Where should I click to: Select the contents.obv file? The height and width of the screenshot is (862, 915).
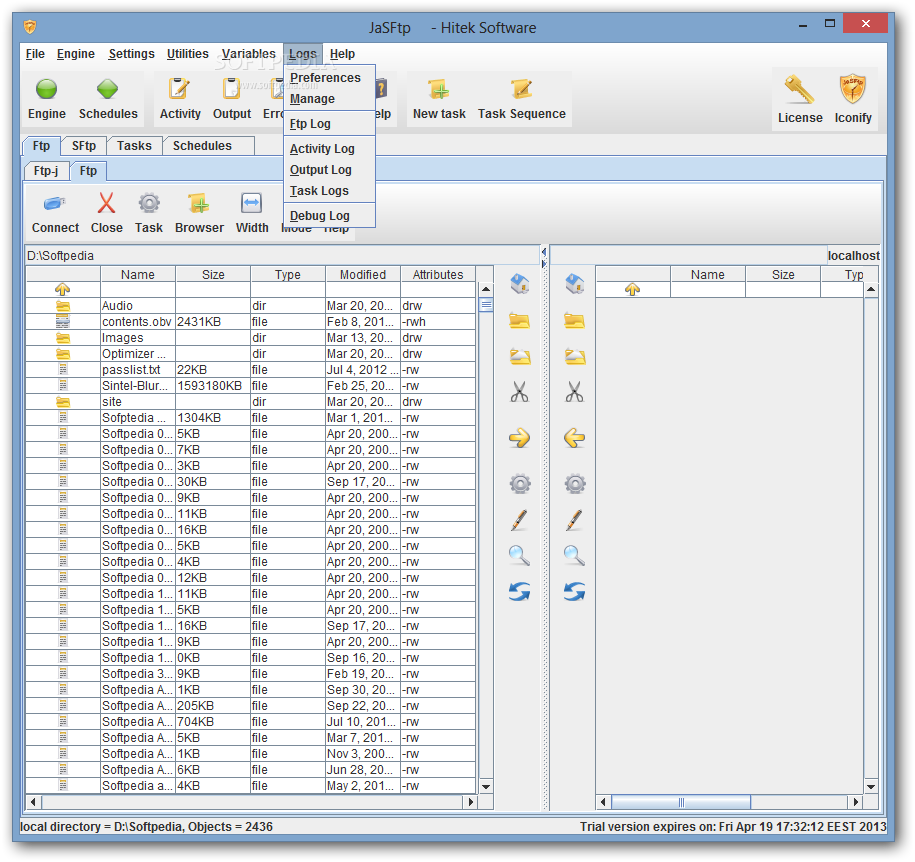pyautogui.click(x=251, y=322)
